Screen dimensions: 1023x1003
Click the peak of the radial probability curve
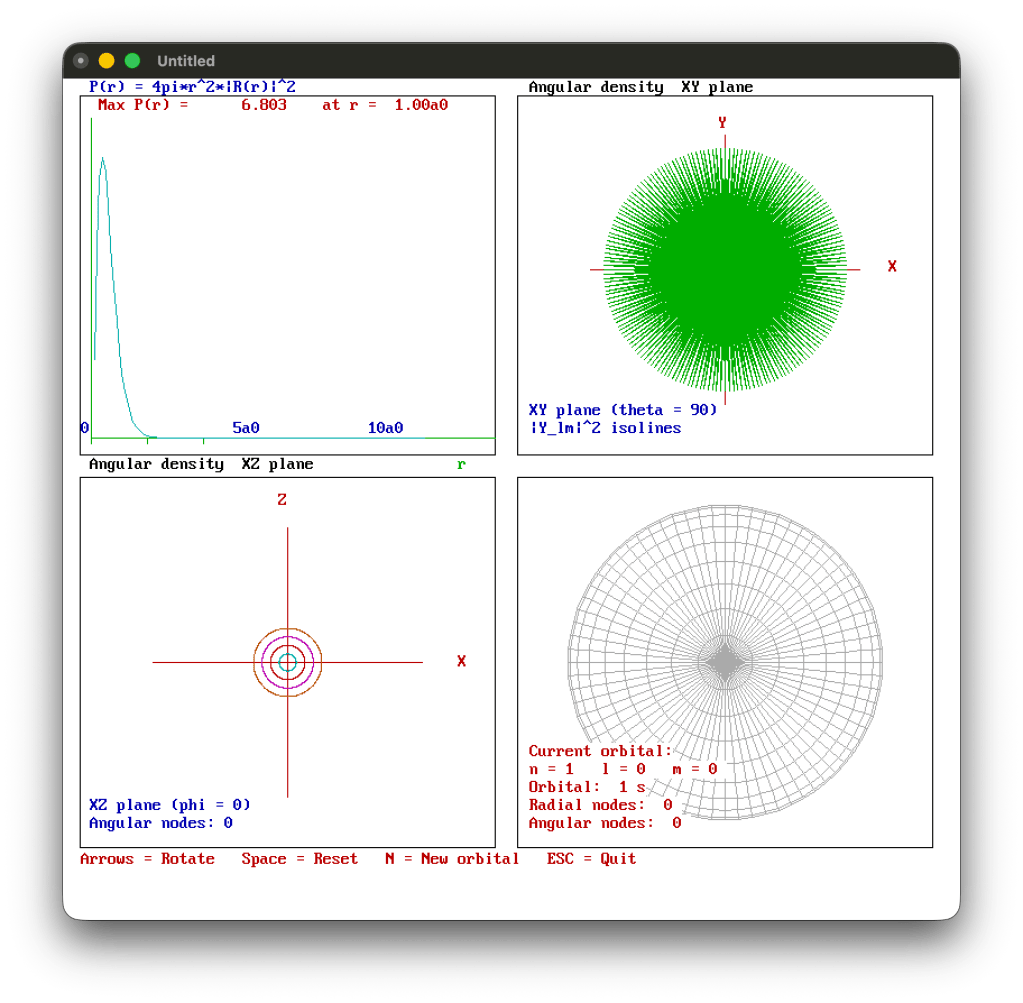pyautogui.click(x=102, y=158)
